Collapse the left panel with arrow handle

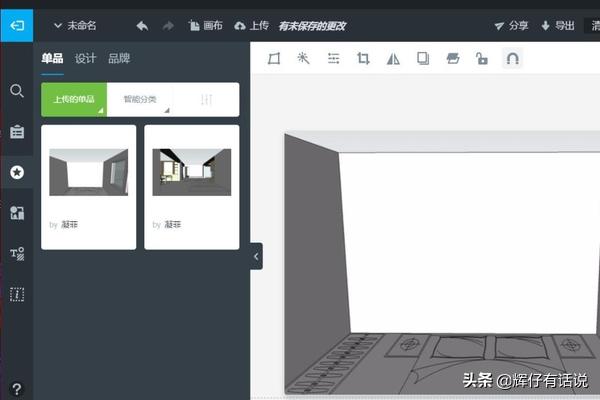click(x=256, y=256)
